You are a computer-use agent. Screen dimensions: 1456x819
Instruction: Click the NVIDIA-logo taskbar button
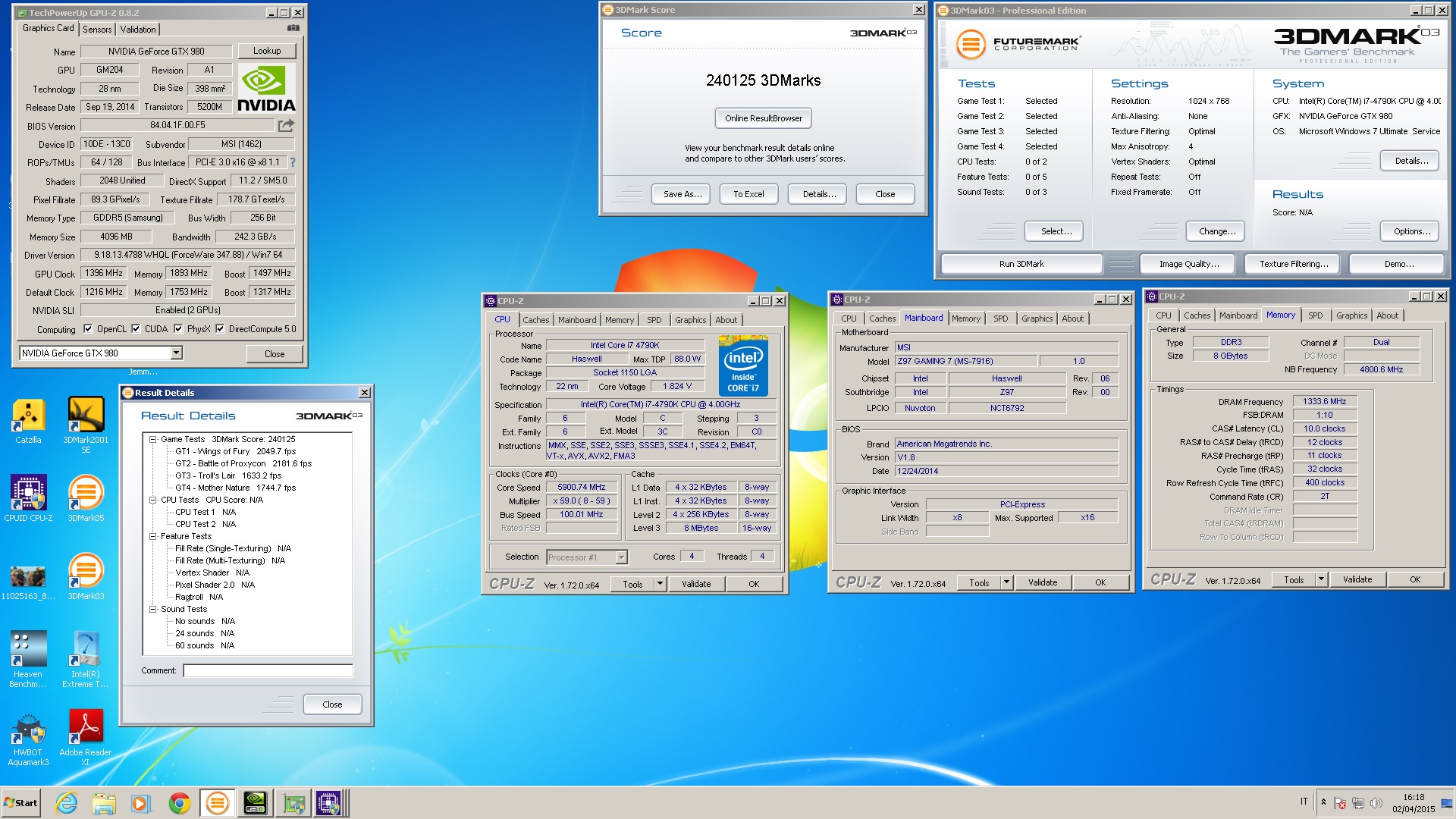[255, 803]
